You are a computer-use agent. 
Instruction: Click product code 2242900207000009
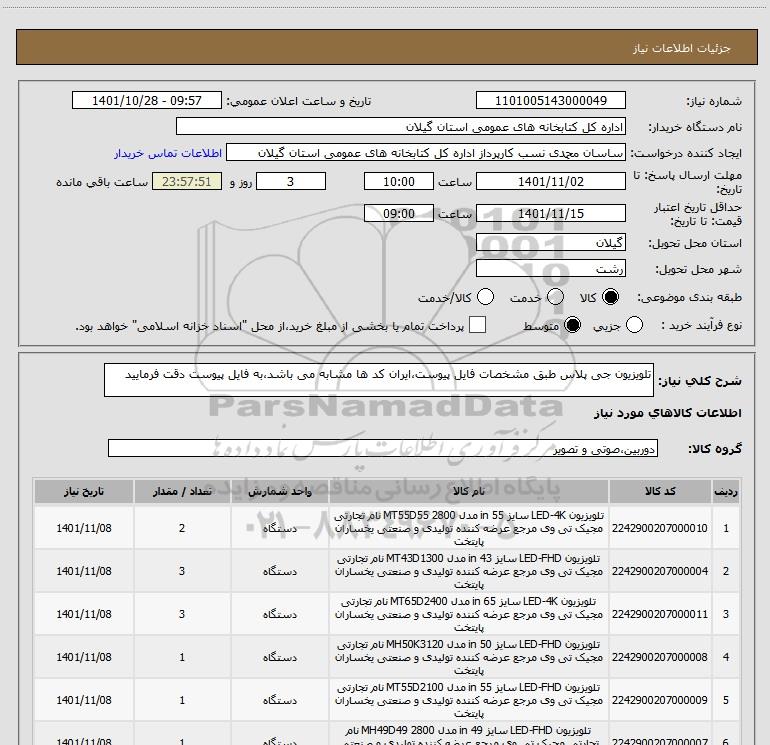[x=660, y=700]
